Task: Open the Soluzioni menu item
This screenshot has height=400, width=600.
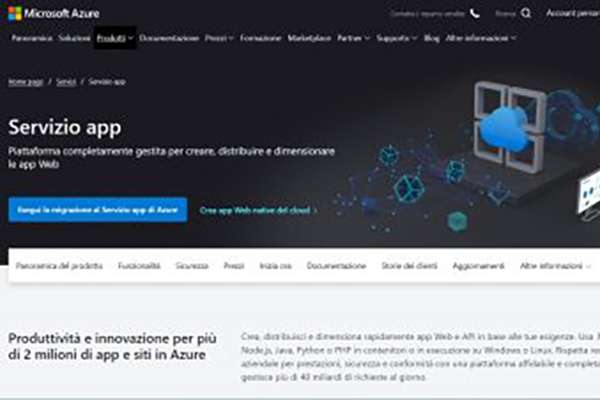Action: (x=75, y=38)
